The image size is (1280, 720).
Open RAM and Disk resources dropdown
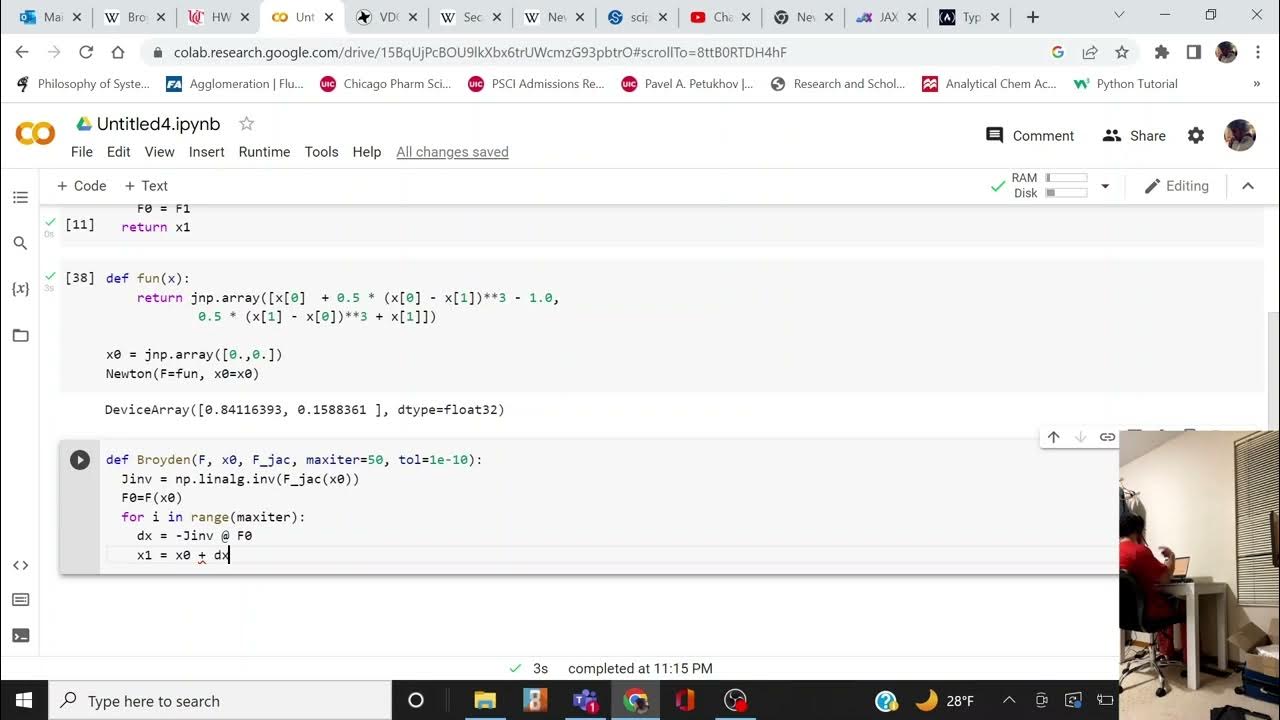1105,186
